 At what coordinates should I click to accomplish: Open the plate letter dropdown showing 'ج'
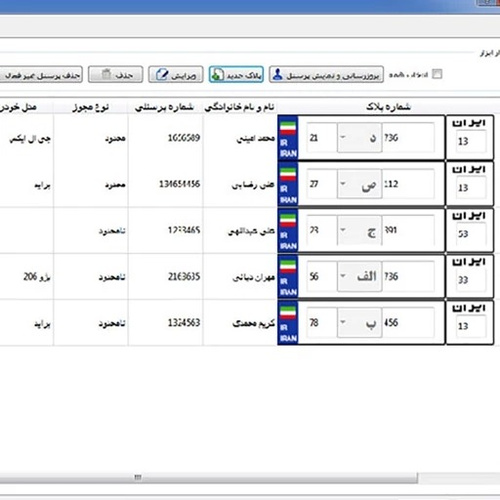coord(360,230)
